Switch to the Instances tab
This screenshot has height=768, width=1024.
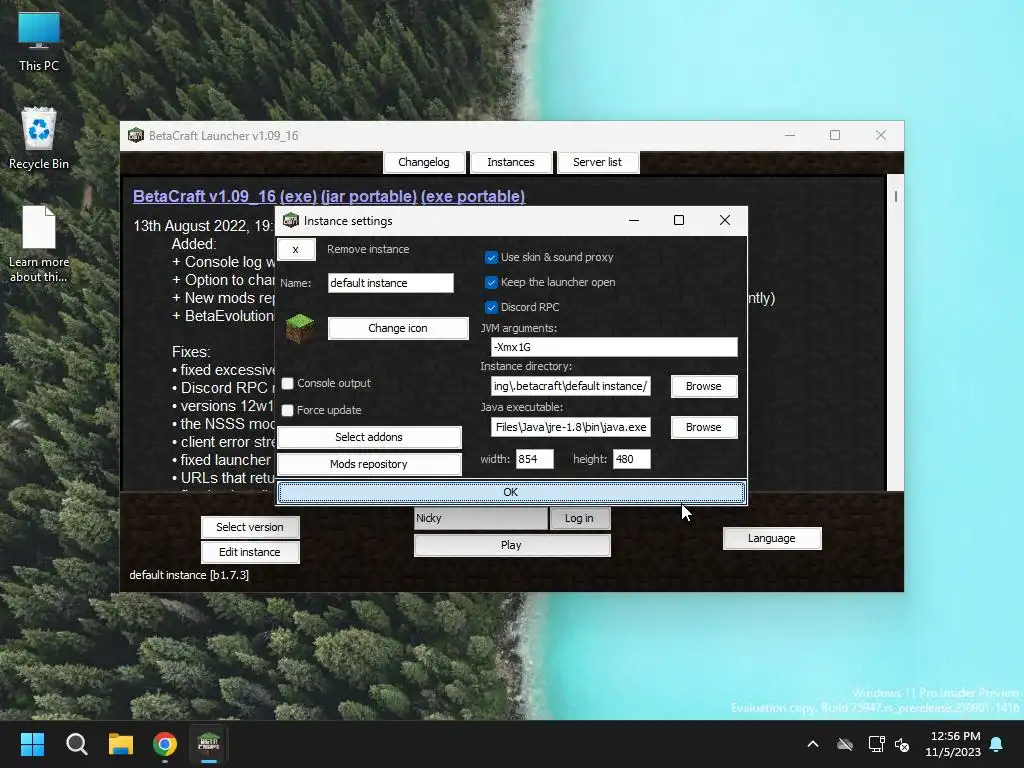[x=511, y=162]
